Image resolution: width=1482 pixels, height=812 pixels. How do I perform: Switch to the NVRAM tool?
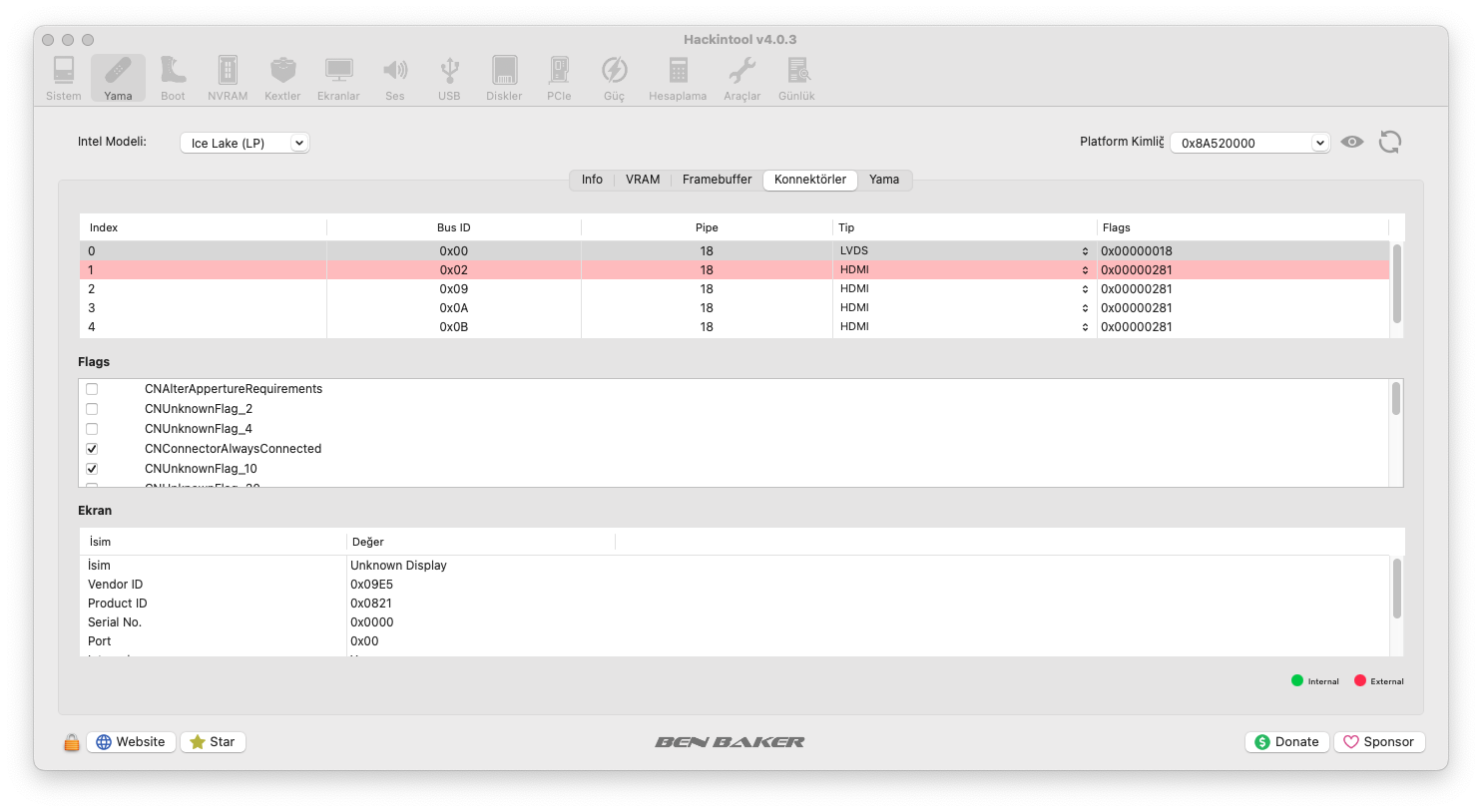[228, 78]
